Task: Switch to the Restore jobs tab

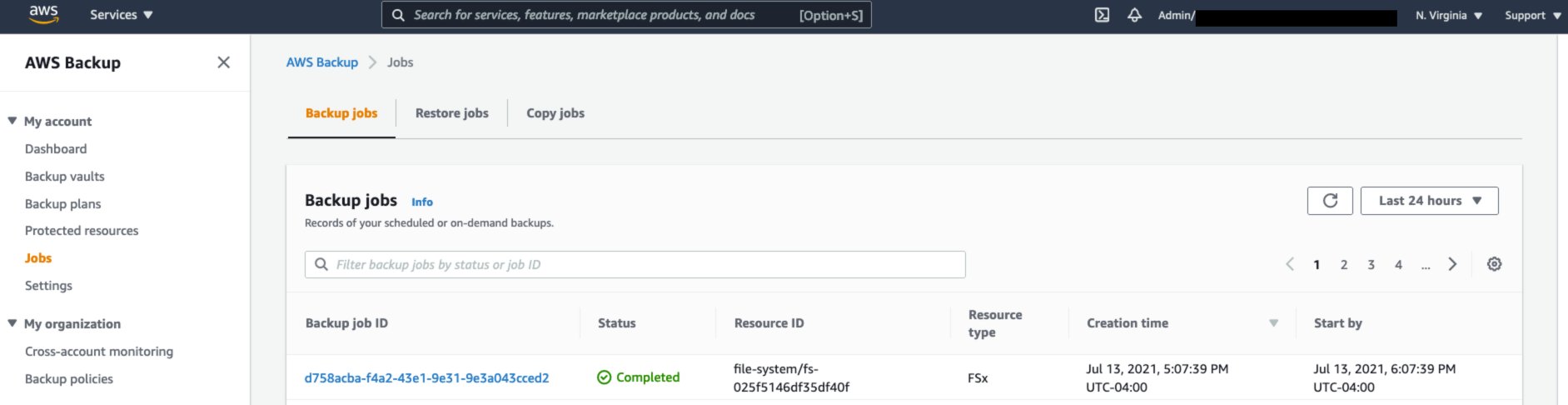Action: point(452,113)
